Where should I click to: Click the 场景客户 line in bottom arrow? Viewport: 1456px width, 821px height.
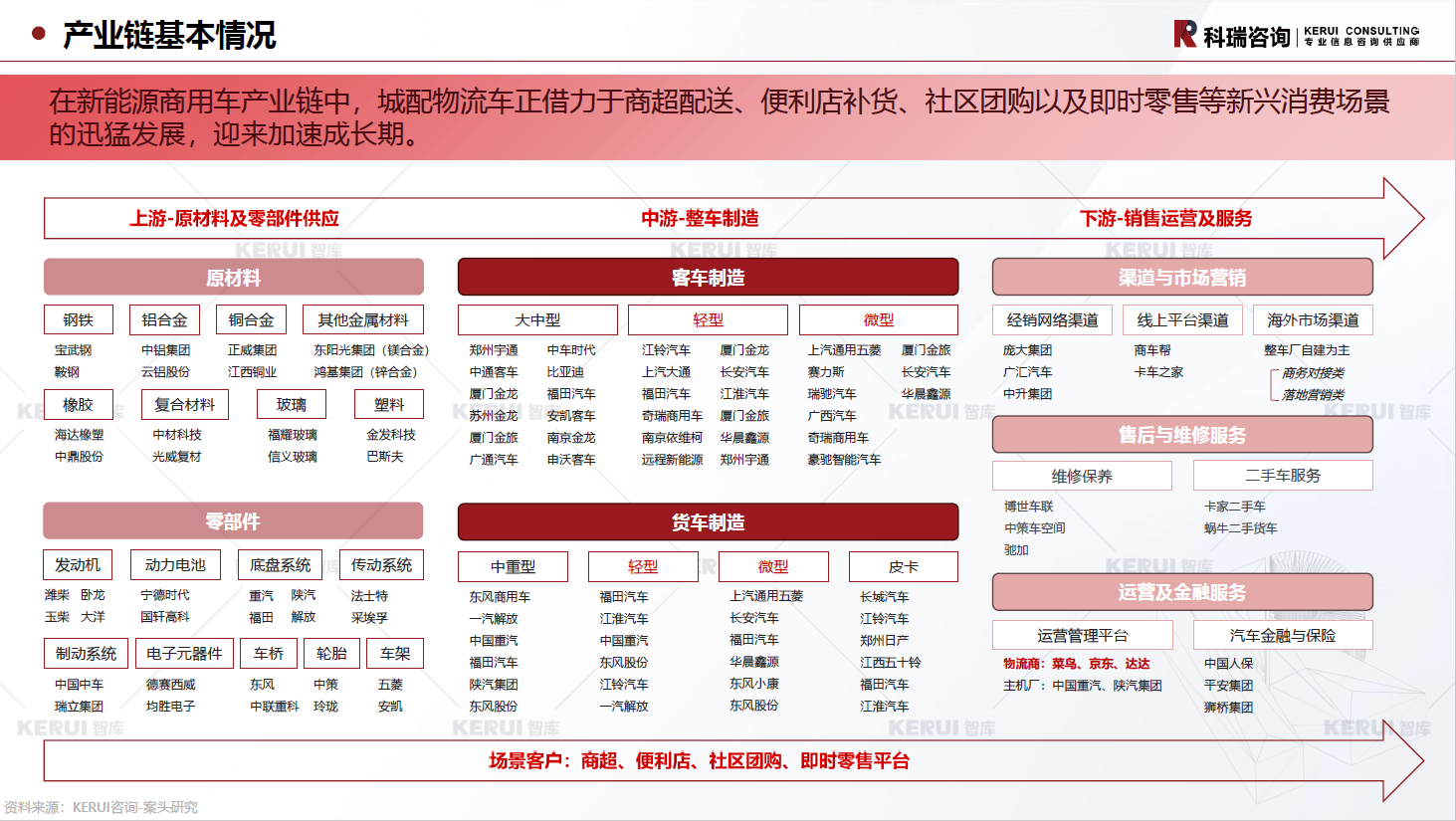(x=700, y=761)
